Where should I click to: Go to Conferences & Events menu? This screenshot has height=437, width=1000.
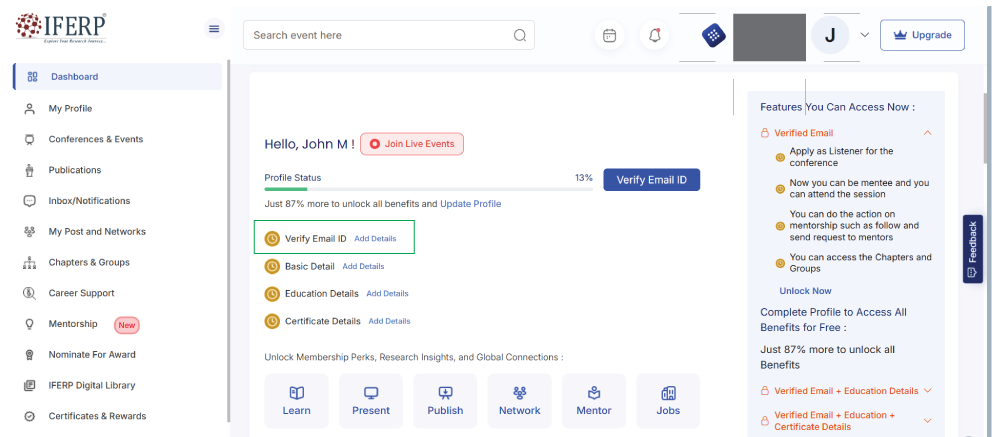pyautogui.click(x=95, y=139)
